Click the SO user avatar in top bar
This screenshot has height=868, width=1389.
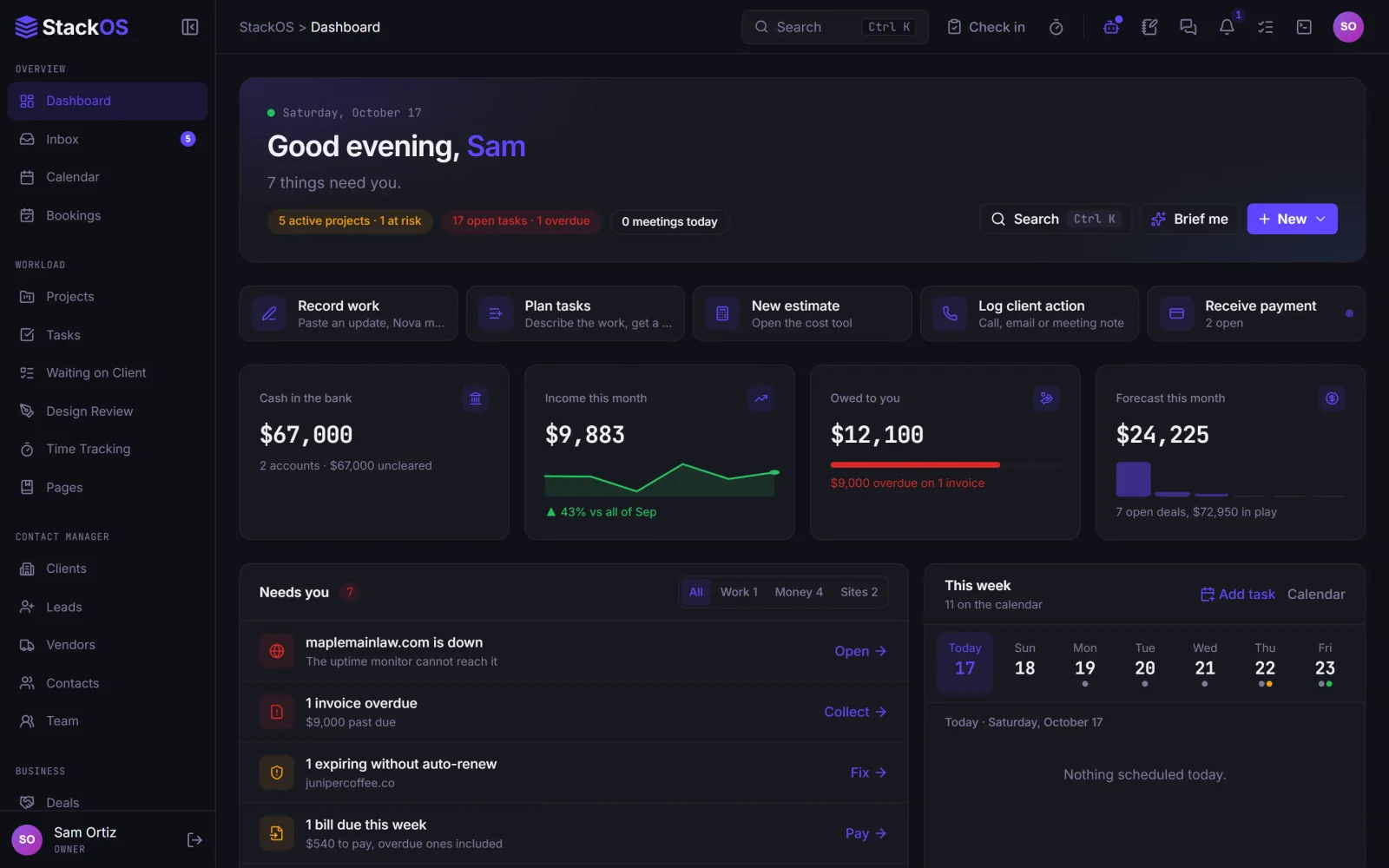(1348, 27)
